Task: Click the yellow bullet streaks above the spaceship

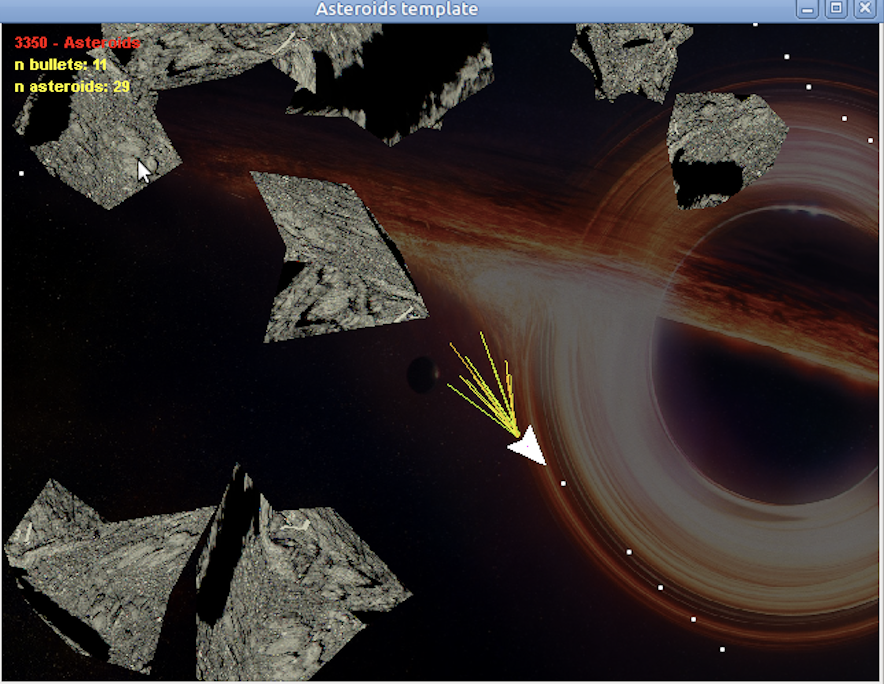Action: point(485,383)
